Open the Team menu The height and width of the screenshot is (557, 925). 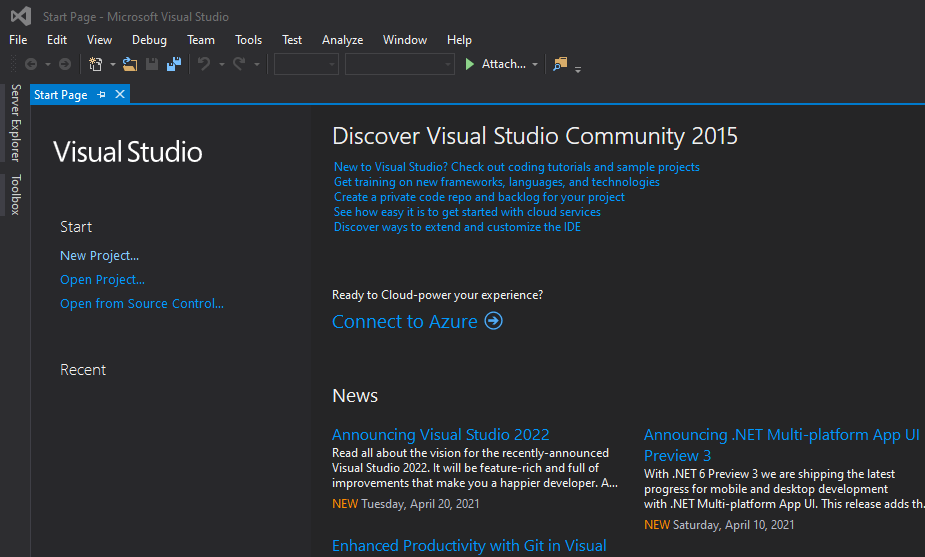201,40
